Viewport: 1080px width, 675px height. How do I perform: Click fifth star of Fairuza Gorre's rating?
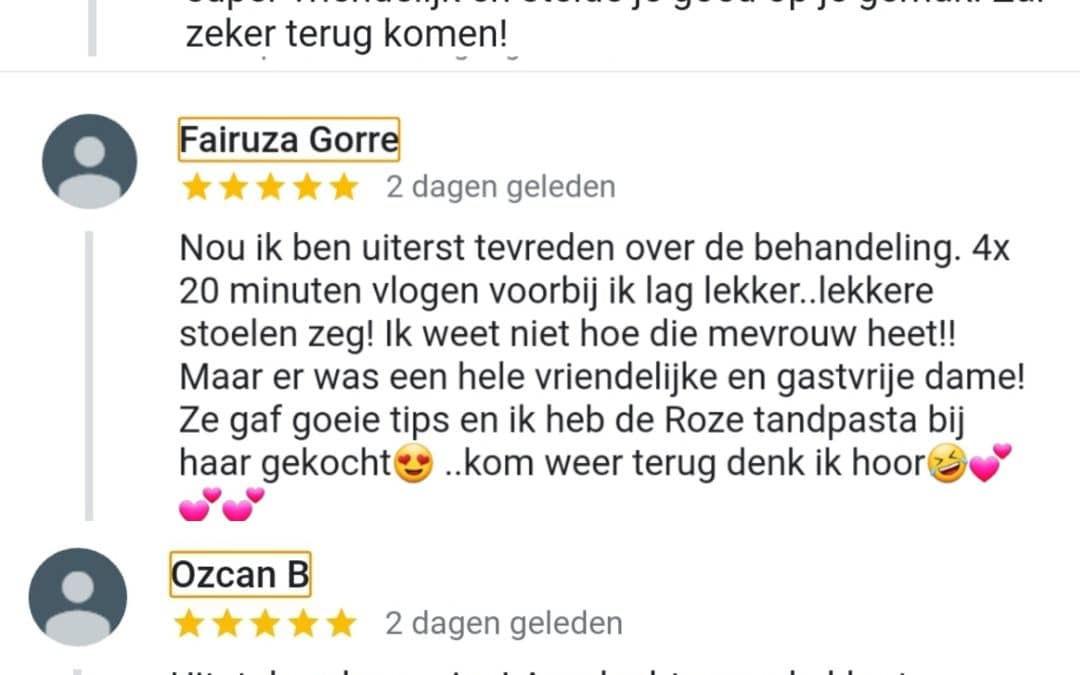click(x=344, y=187)
